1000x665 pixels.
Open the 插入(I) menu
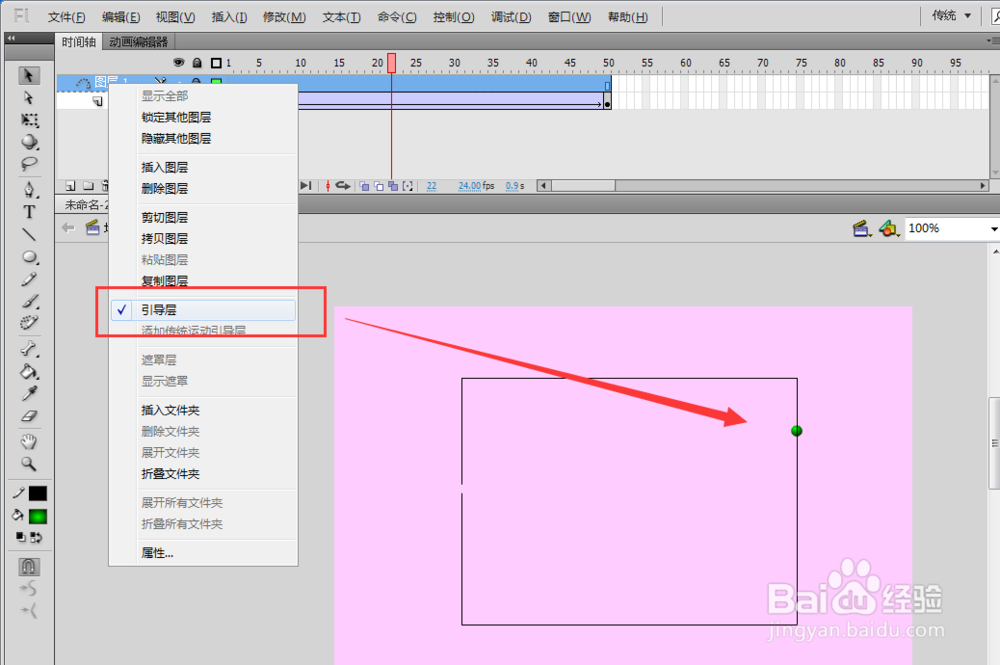click(229, 17)
